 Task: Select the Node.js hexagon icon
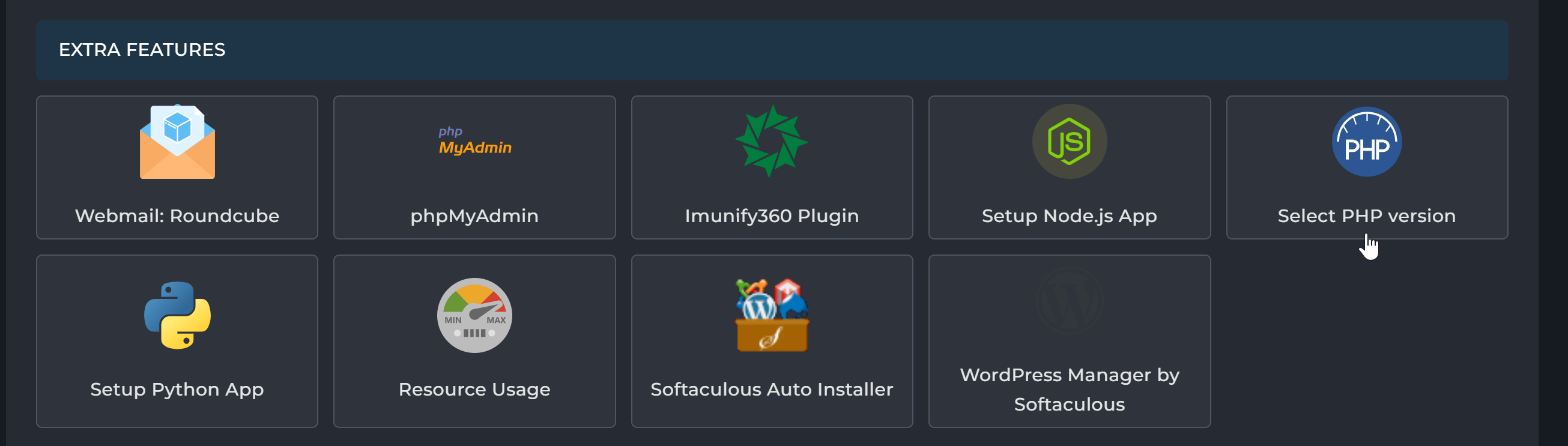(1069, 141)
